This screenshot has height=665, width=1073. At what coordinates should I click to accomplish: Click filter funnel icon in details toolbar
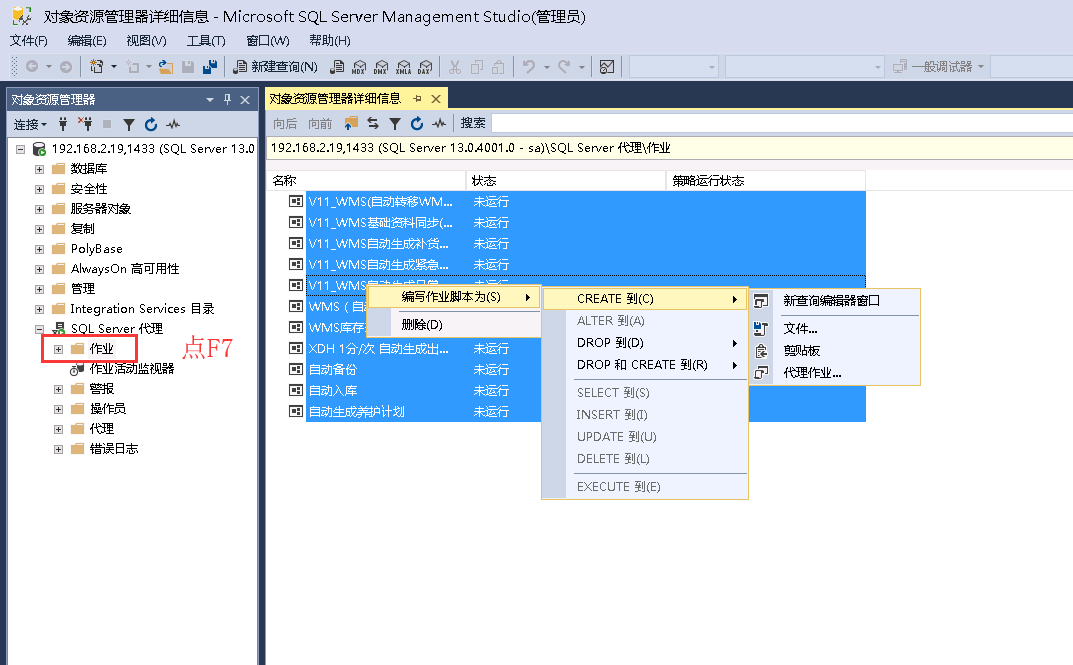click(395, 122)
